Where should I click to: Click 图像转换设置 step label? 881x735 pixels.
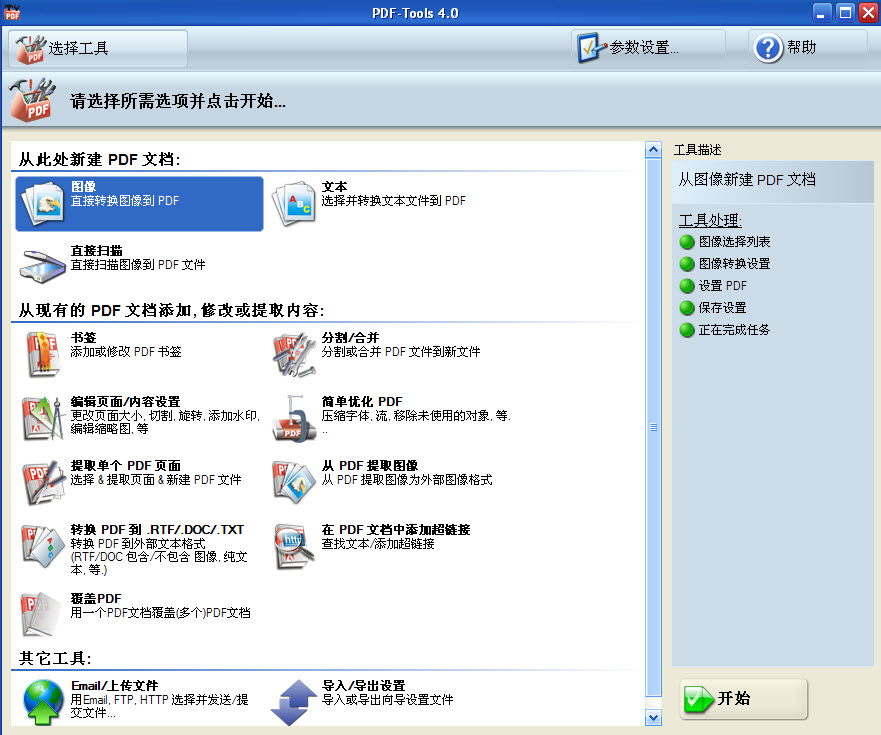click(x=734, y=264)
